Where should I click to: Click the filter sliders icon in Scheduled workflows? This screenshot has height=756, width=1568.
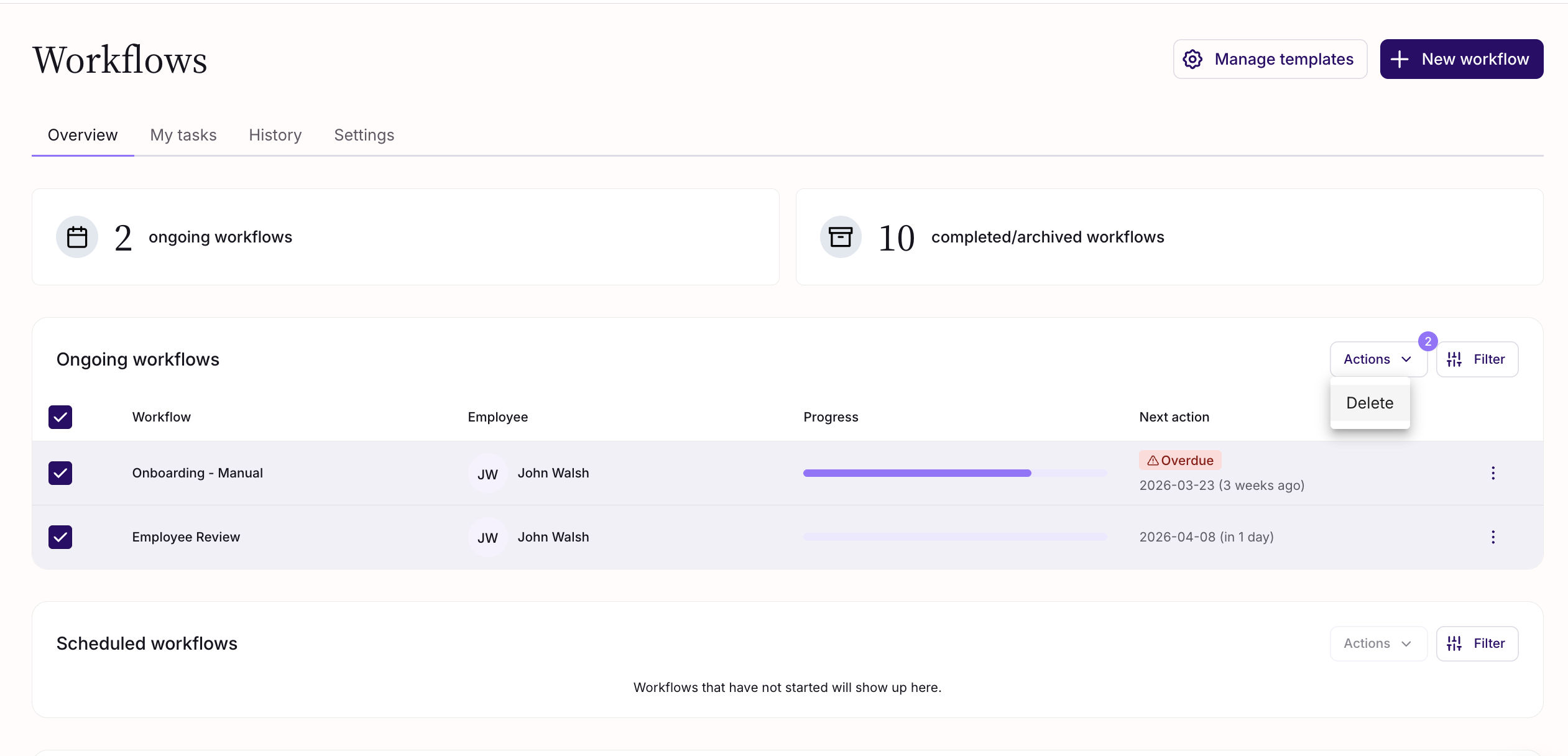[1454, 643]
